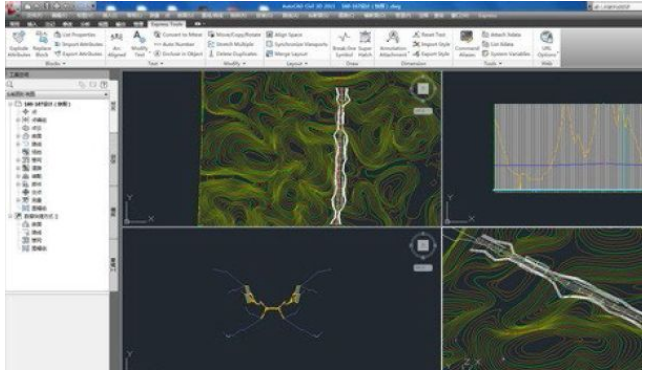Click the cross-section shape in the lower-left viewport
Image resolution: width=649 pixels, height=374 pixels.
[x=272, y=302]
